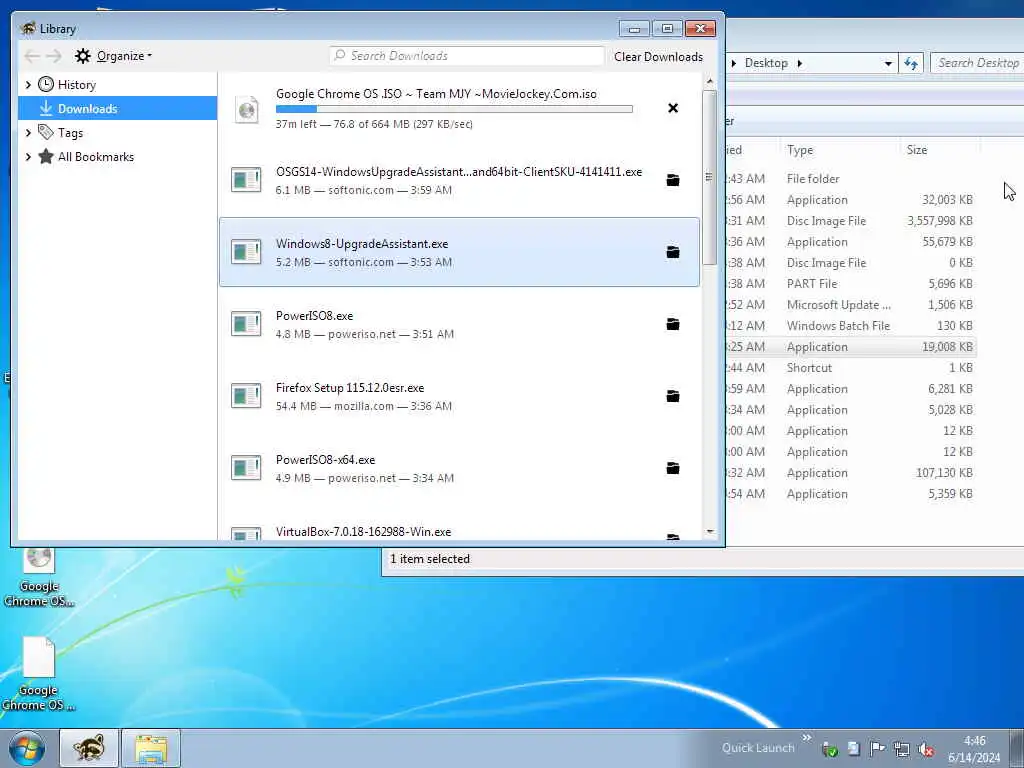Screen dimensions: 1024x768
Task: Open containing folder for OSGS14-WindowsUpgradeAssistant download
Action: (x=673, y=180)
